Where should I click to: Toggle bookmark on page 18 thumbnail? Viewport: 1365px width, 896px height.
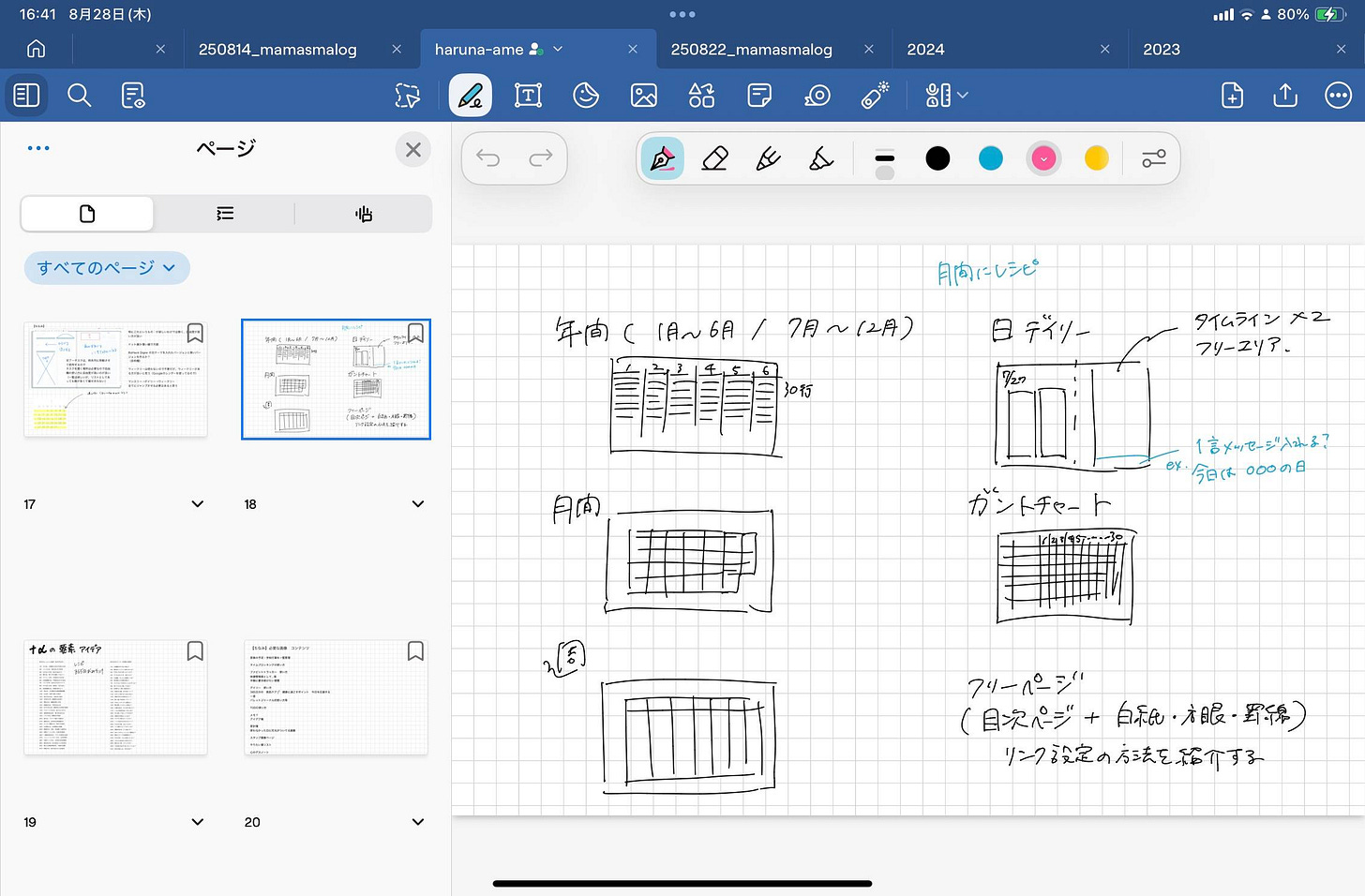[415, 333]
